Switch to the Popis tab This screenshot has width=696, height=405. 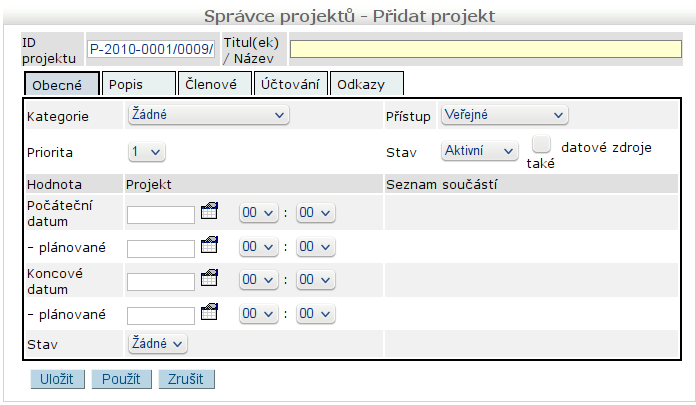tap(138, 85)
